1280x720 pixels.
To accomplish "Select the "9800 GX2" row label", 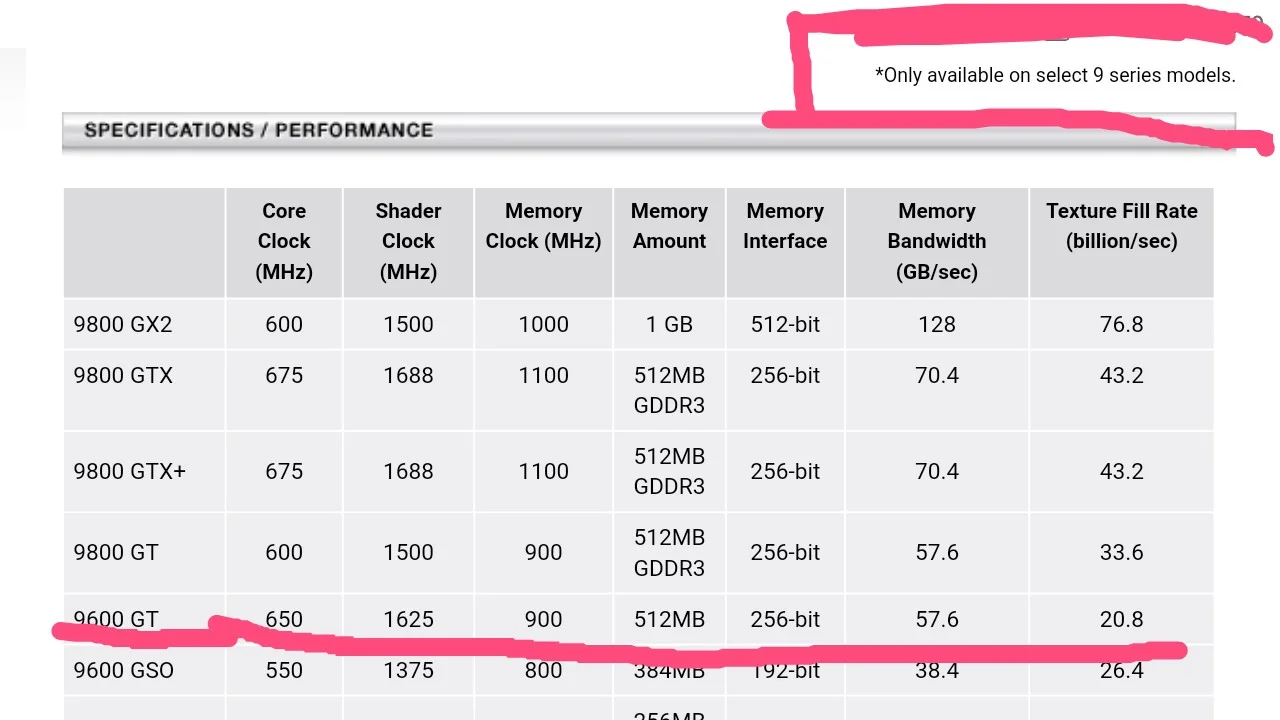I will coord(123,324).
